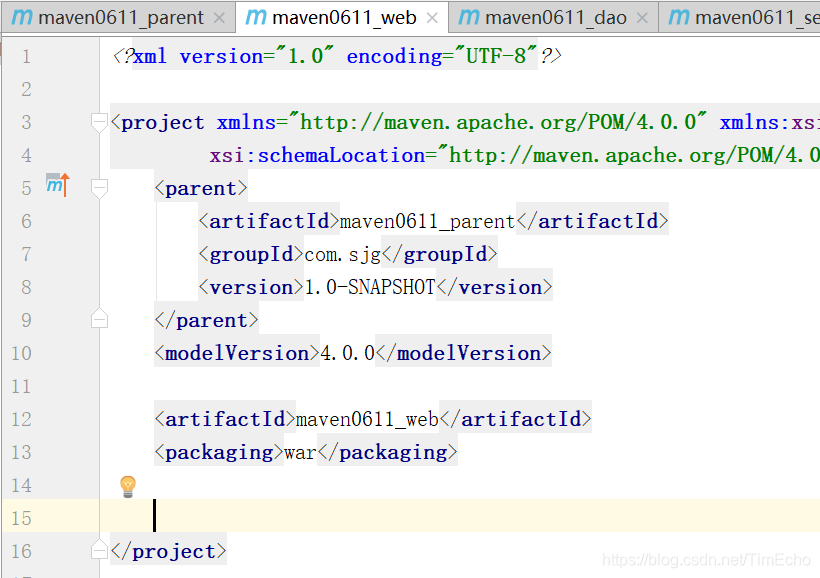The width and height of the screenshot is (820, 578).
Task: Click the 1.0-SNAPSHOT version text
Action: [369, 287]
